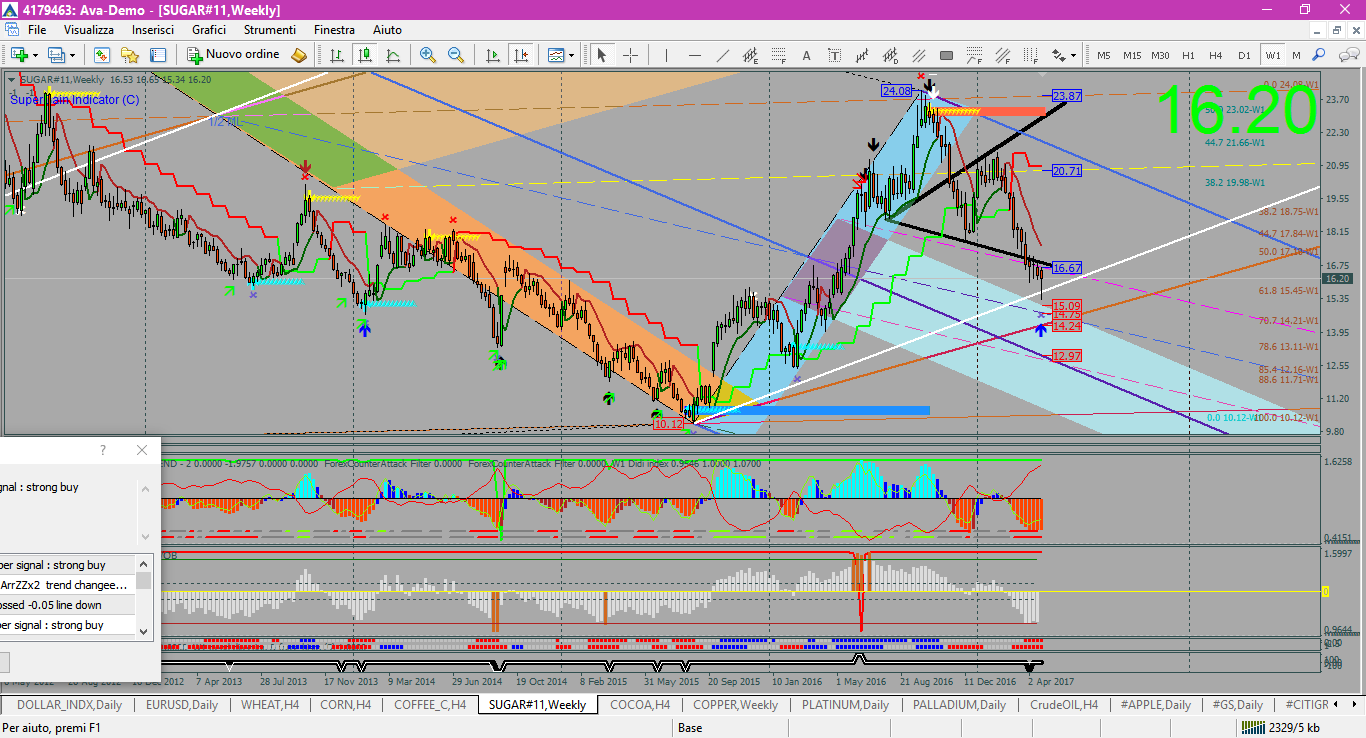The image size is (1366, 738).
Task: Switch chart to bar chart
Action: [337, 55]
